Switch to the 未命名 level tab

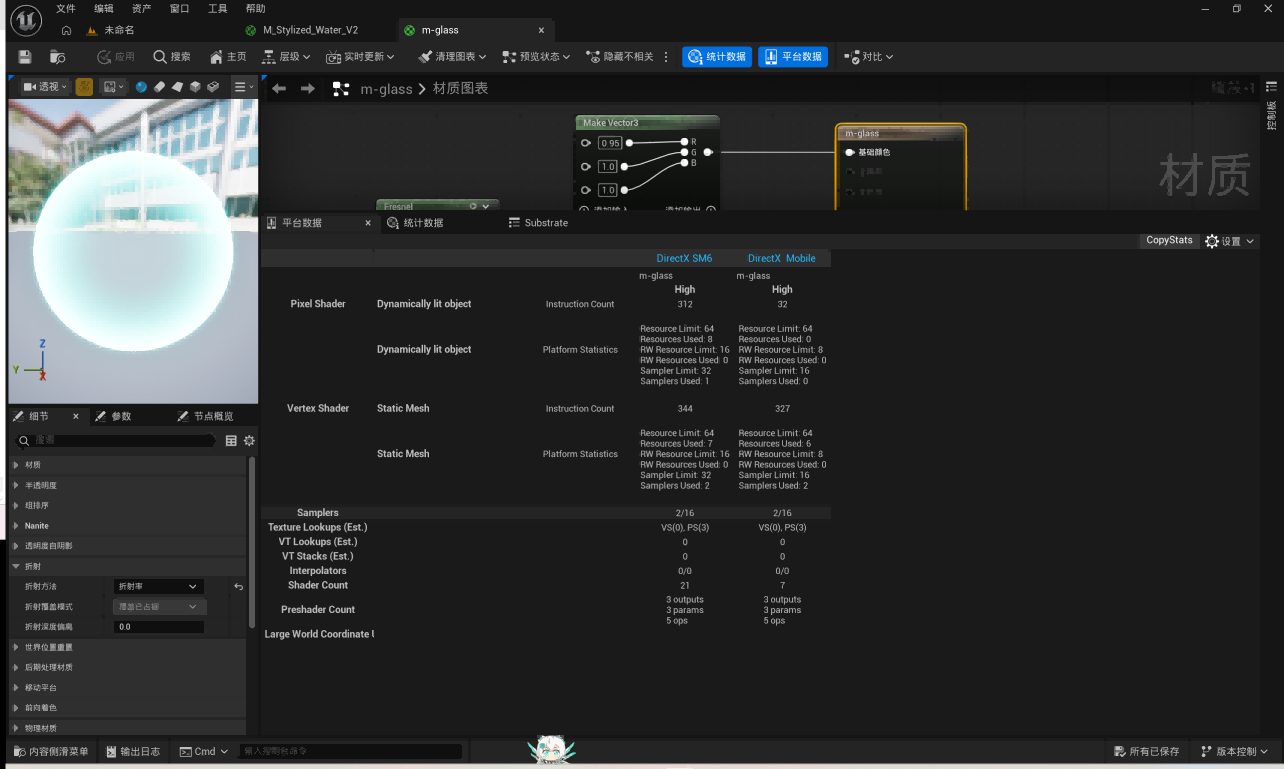point(110,30)
